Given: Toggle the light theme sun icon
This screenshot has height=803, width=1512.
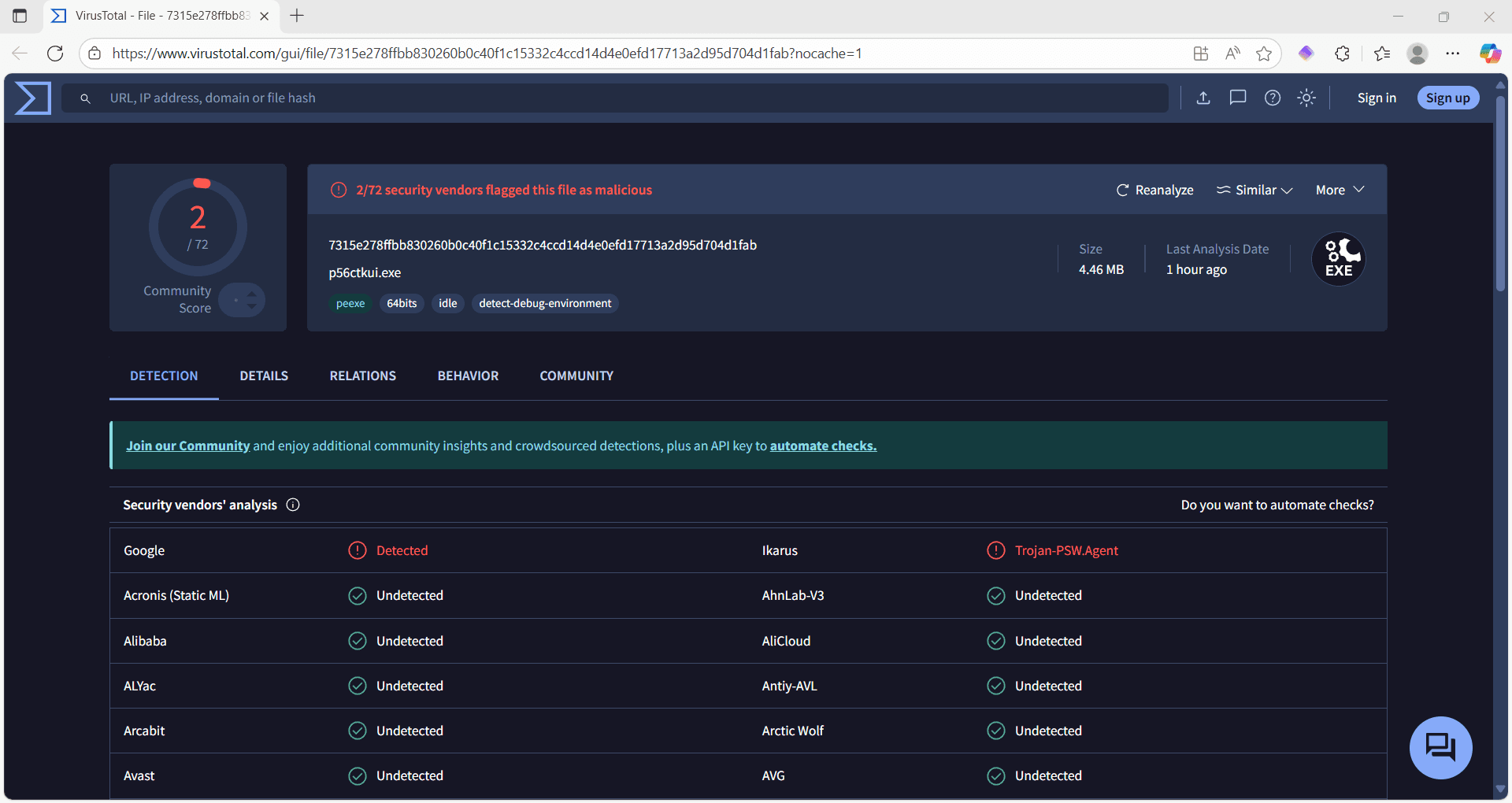Looking at the screenshot, I should (x=1306, y=98).
